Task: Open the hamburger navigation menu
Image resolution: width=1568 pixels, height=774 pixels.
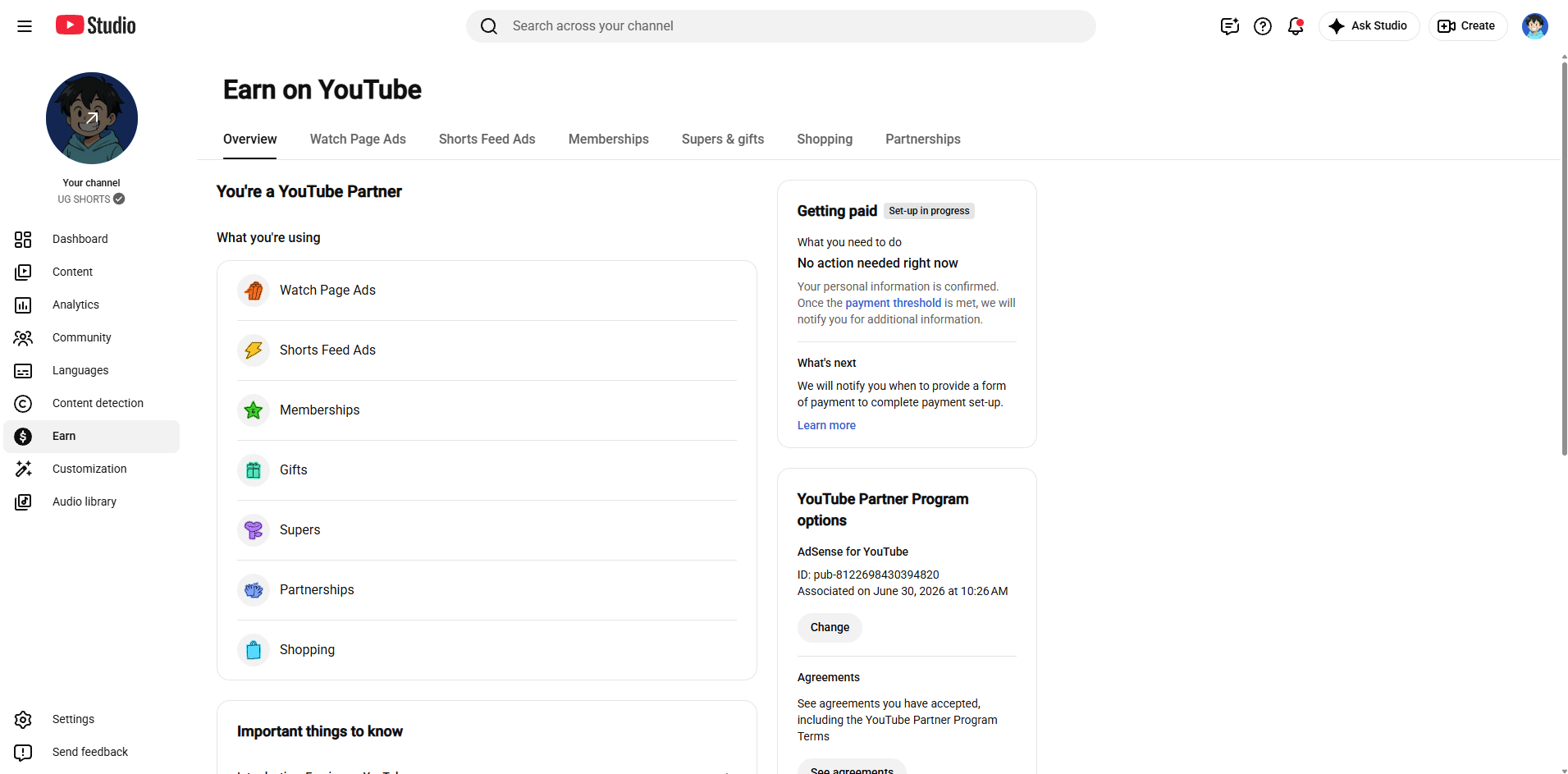Action: point(25,26)
